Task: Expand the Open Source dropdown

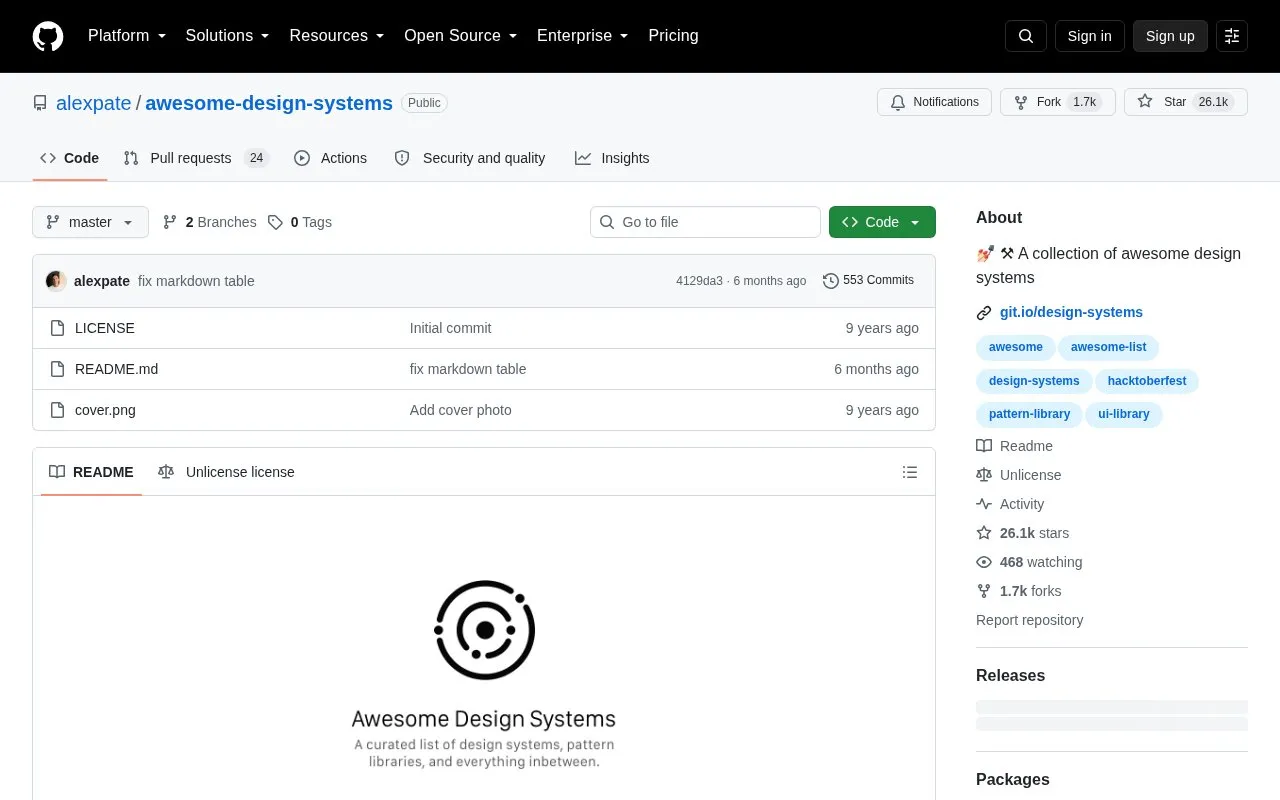Action: pos(461,36)
